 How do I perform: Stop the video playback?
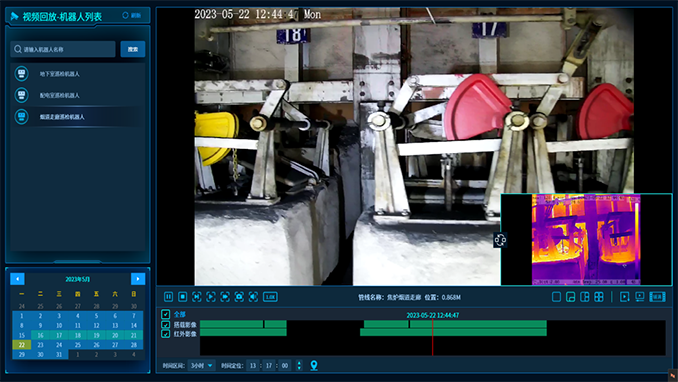[182, 297]
